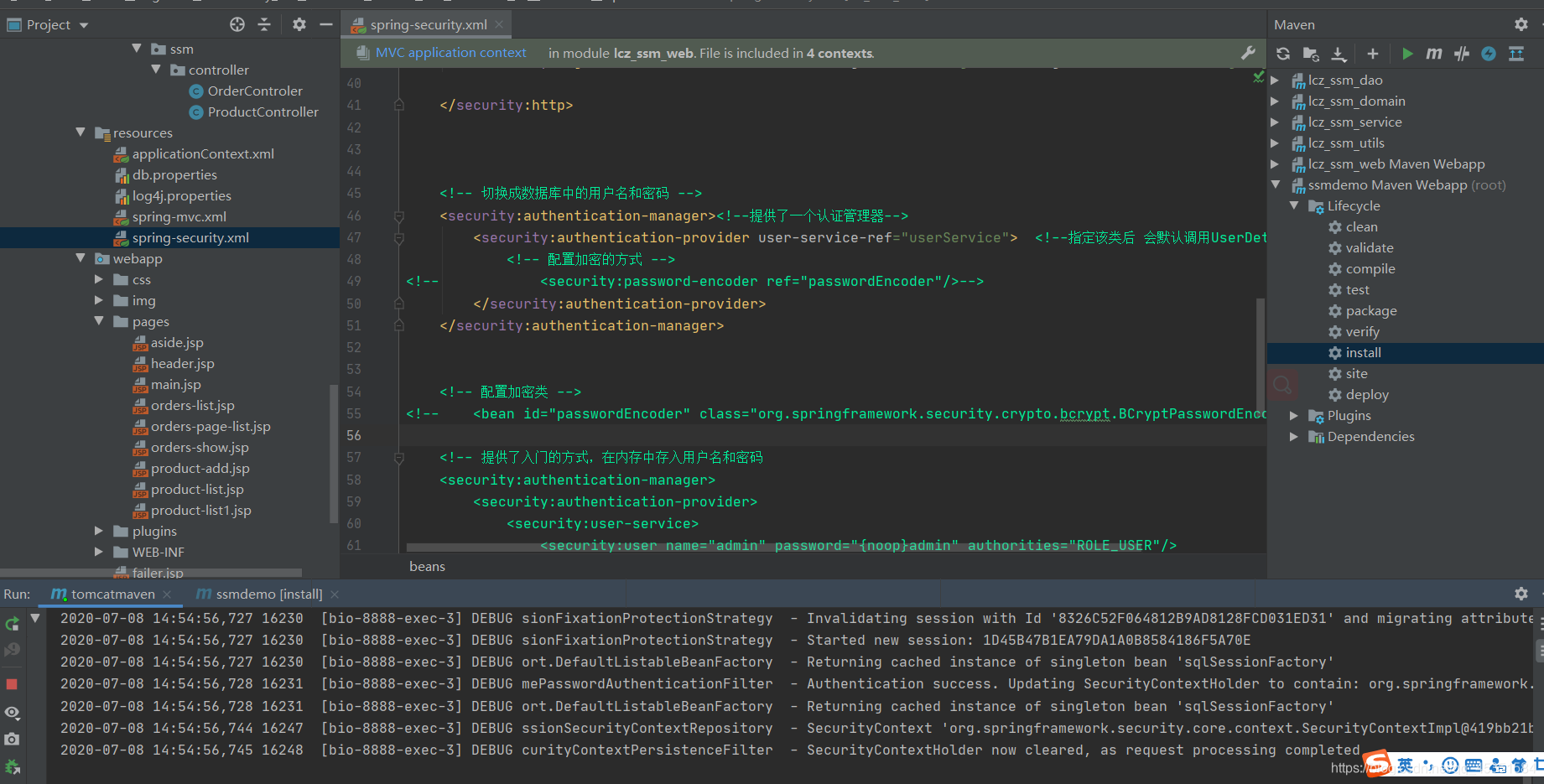Collapse the controller folder

(x=156, y=70)
